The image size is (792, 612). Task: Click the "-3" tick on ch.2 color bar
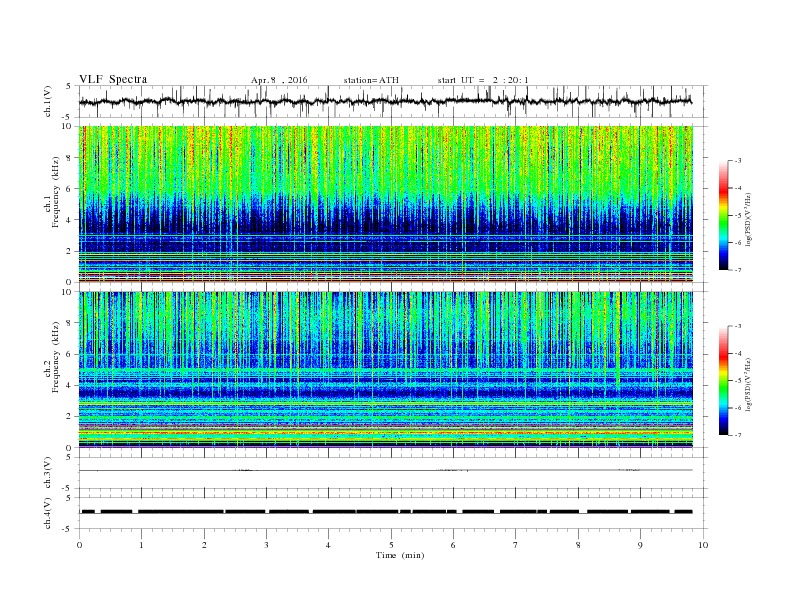click(x=738, y=326)
